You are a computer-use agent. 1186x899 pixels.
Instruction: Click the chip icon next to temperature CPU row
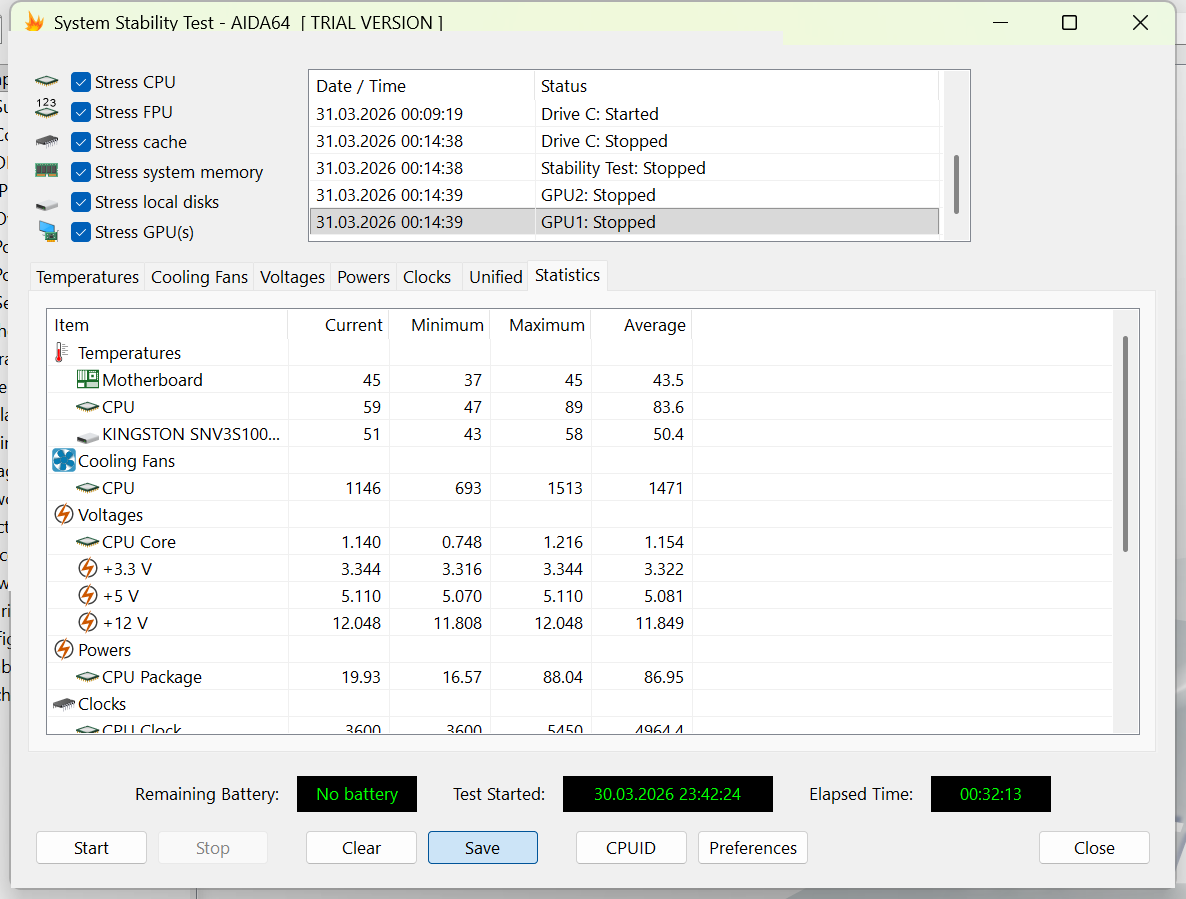[x=88, y=407]
